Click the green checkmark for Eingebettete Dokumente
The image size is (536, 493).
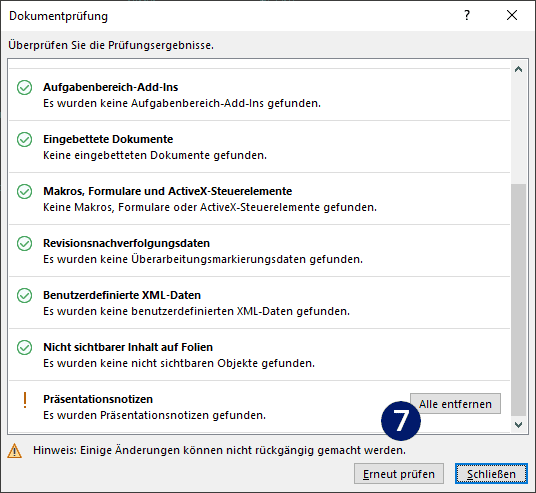[25, 139]
